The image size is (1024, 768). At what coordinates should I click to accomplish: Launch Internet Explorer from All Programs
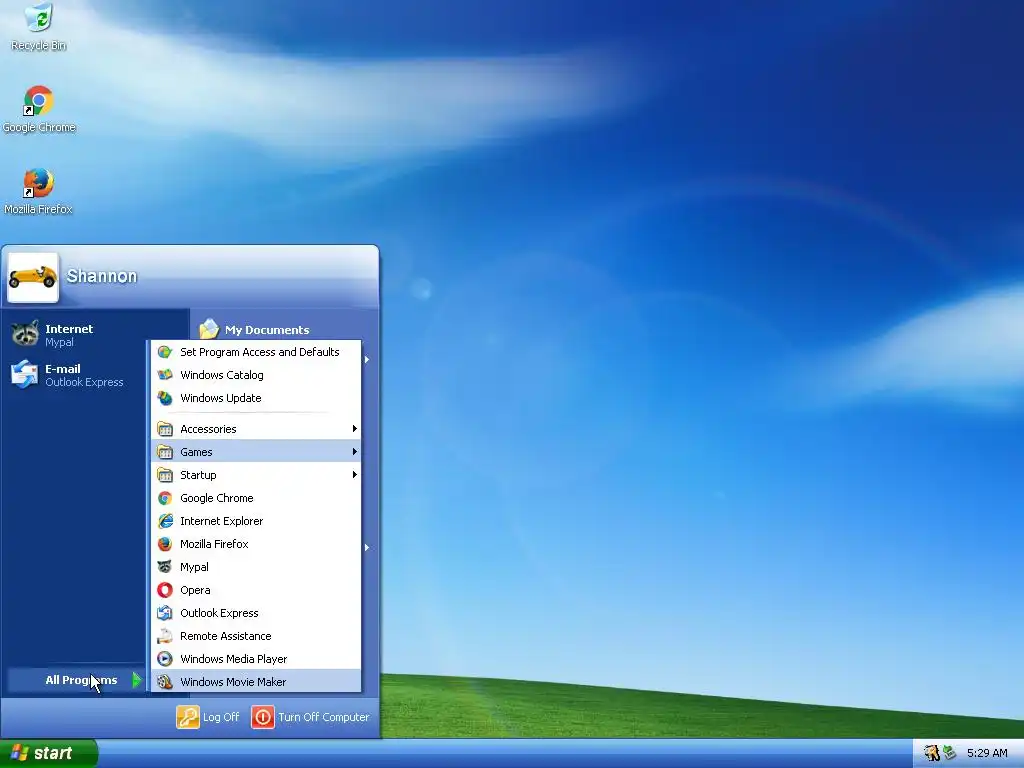point(256,521)
